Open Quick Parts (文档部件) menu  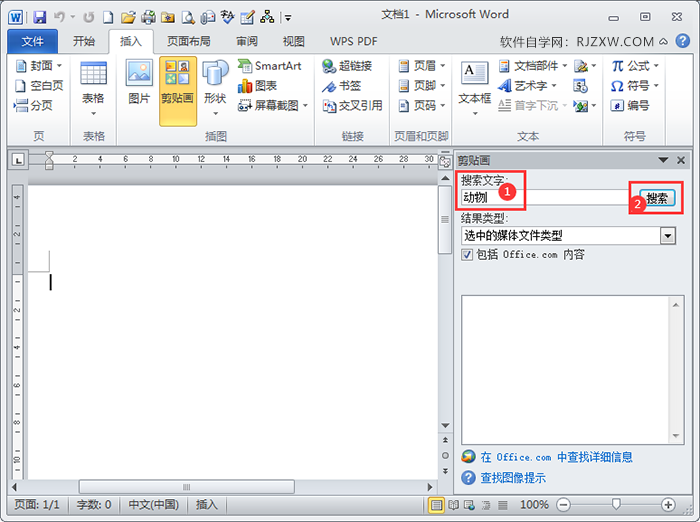pos(532,66)
